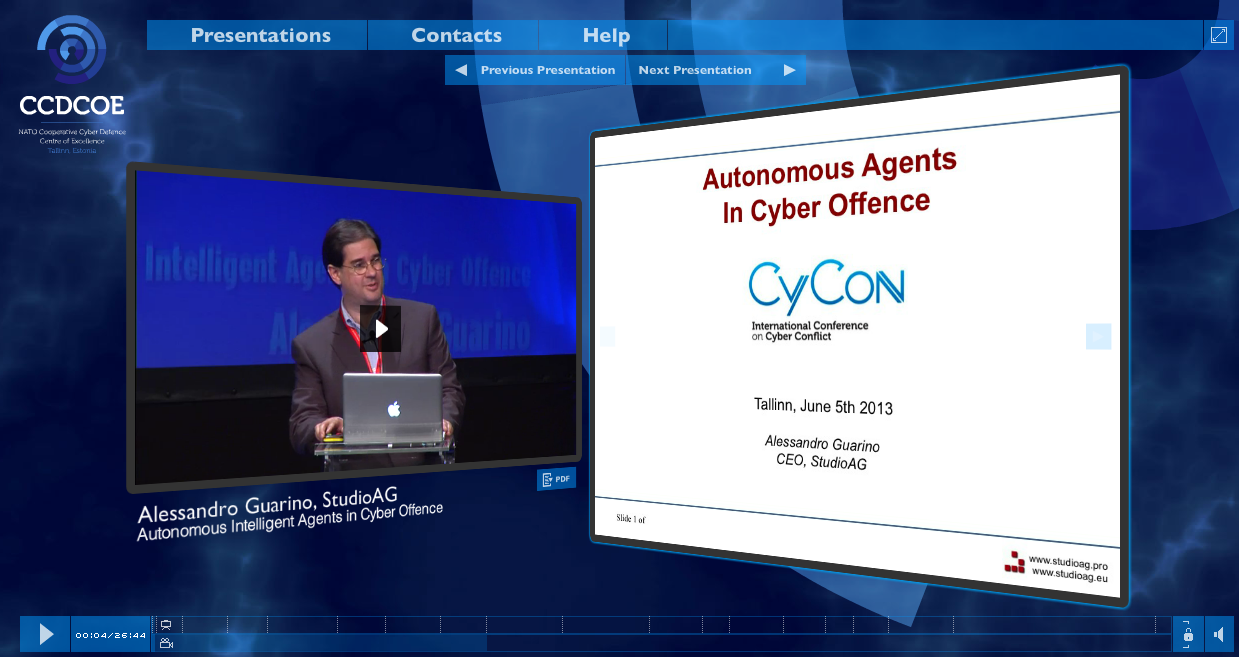Image resolution: width=1239 pixels, height=657 pixels.
Task: Click the play button in bottom control bar
Action: tap(45, 634)
